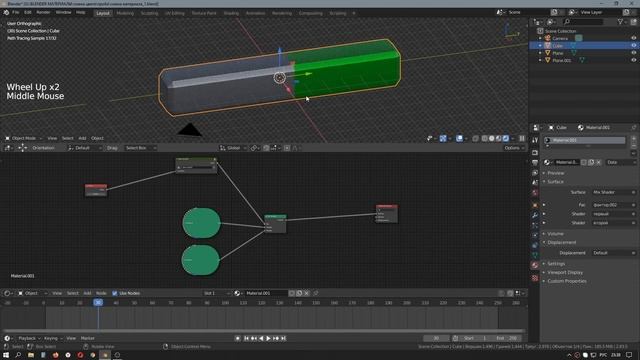
Task: Toggle visibility eye for Plane.001
Action: 633,60
